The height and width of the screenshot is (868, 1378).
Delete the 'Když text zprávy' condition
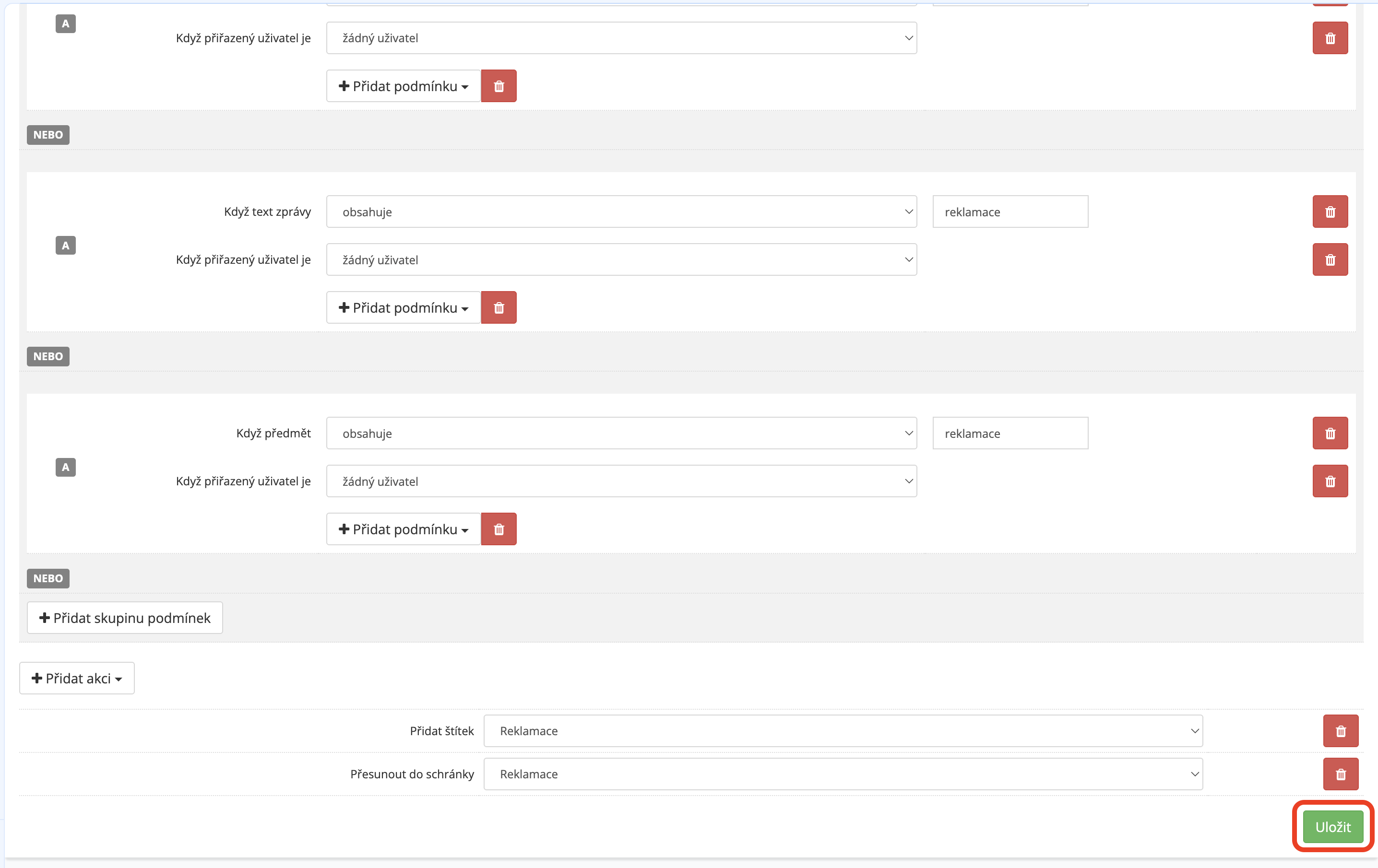tap(1330, 211)
